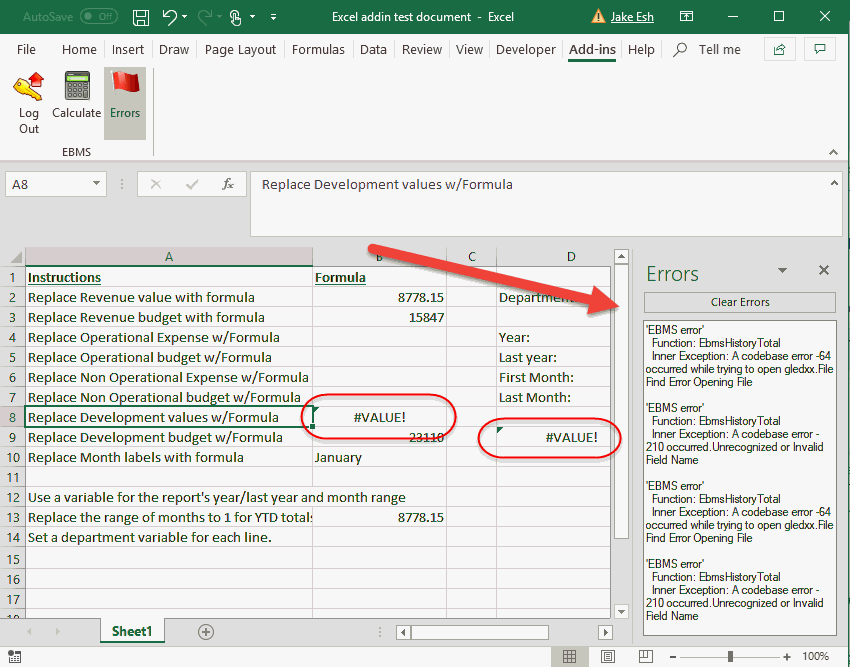Viewport: 850px width, 667px height.
Task: Switch to Page Break Preview icon
Action: point(646,657)
